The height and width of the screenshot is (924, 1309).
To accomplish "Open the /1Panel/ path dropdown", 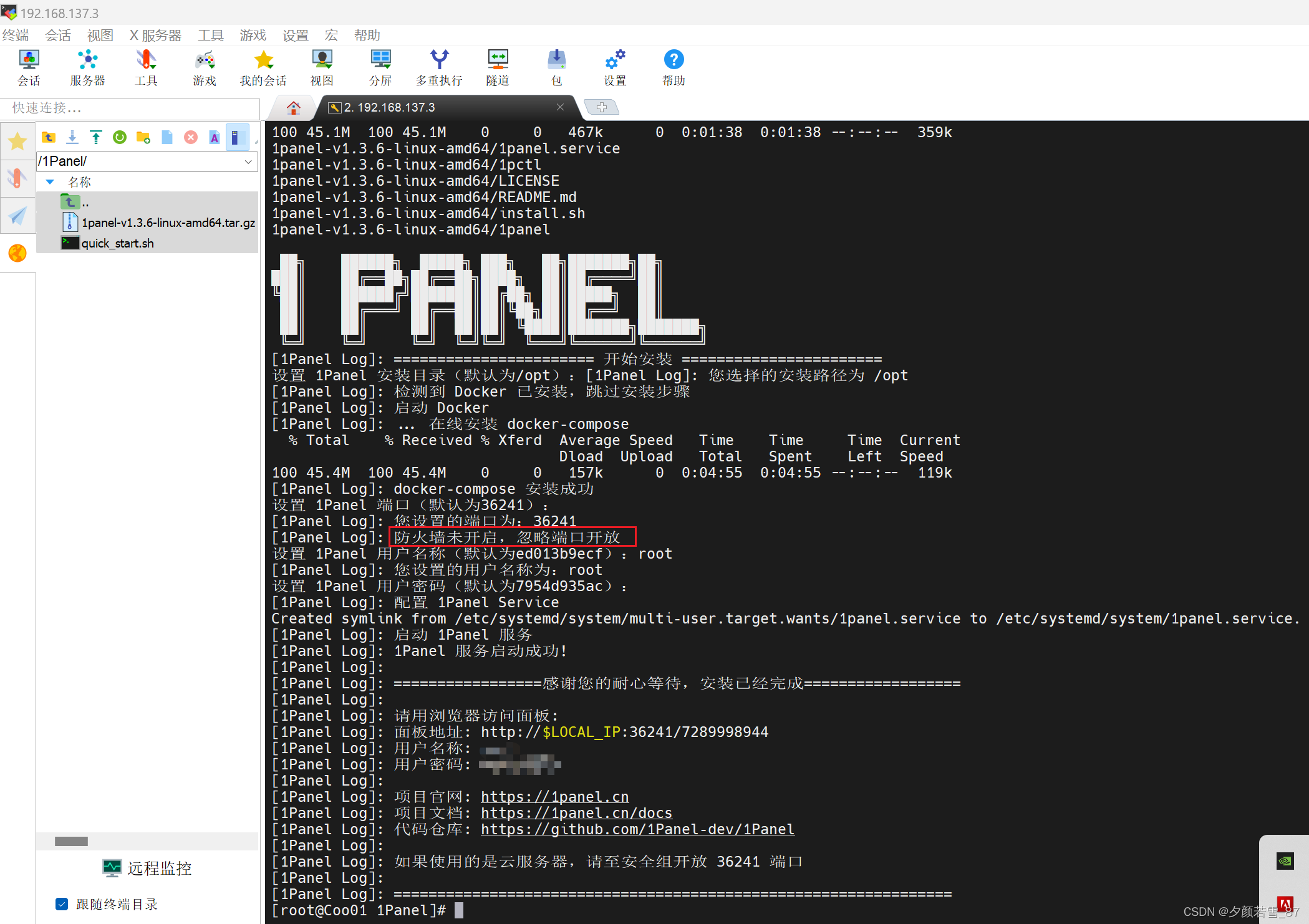I will click(x=248, y=161).
